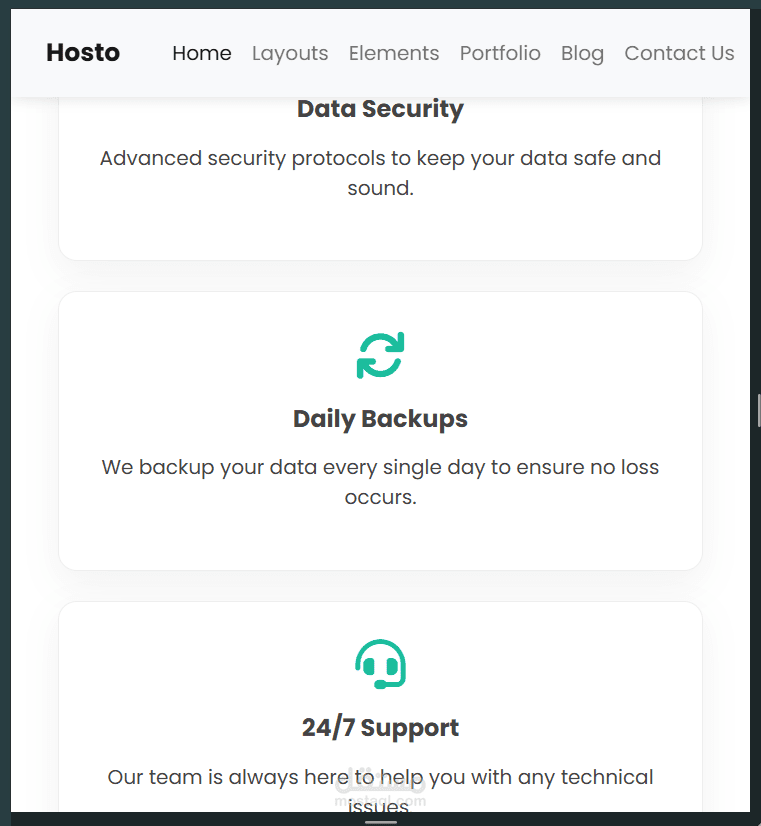This screenshot has height=826, width=761.
Task: Click the green Daily Backups sync icon
Action: click(x=380, y=355)
